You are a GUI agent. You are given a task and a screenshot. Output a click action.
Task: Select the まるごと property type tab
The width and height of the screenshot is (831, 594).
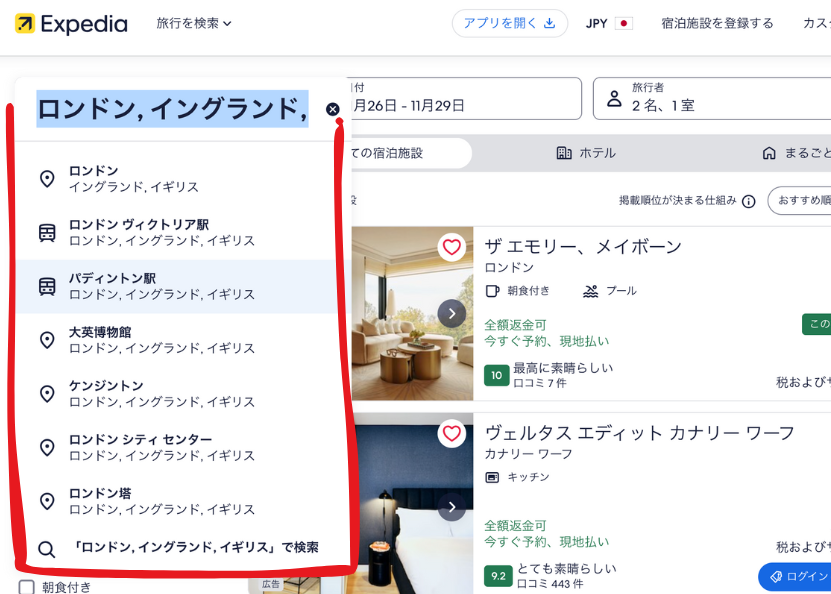tap(795, 153)
